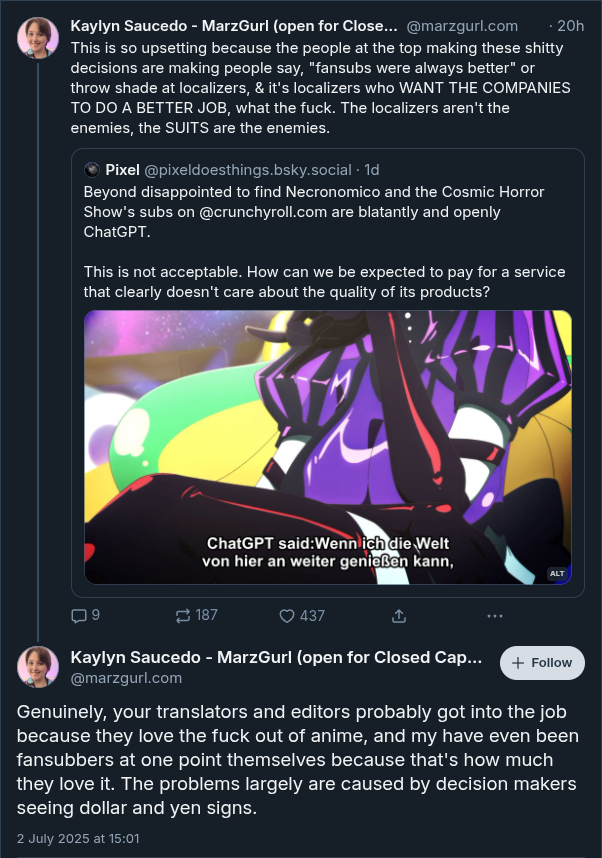Click the @marzgurl.com handle under the Follow row
The height and width of the screenshot is (858, 602).
[x=126, y=678]
